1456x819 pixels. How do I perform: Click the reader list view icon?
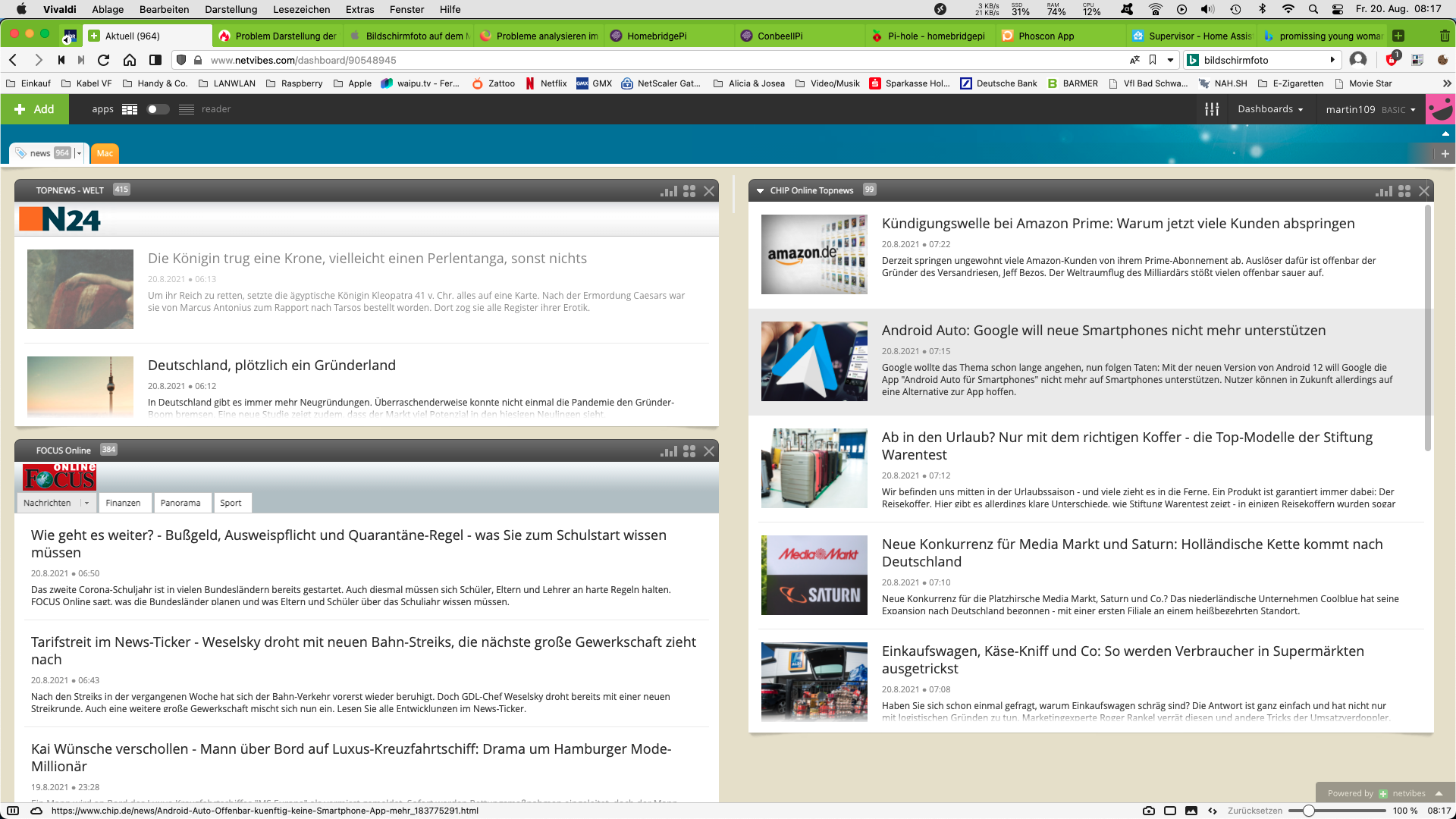(x=187, y=109)
